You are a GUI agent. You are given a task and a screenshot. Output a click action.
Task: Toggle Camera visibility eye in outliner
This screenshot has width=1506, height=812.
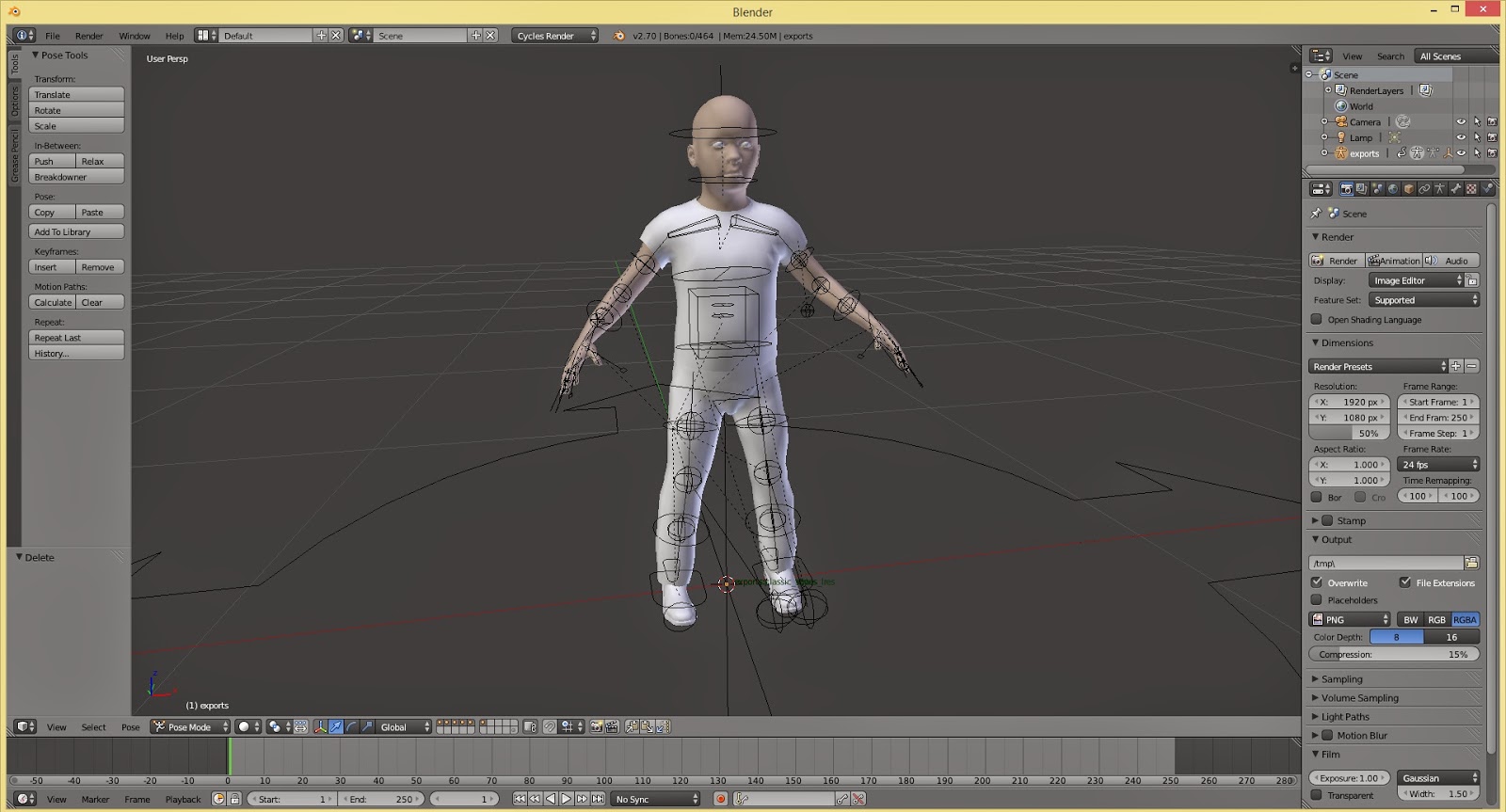[x=1461, y=122]
